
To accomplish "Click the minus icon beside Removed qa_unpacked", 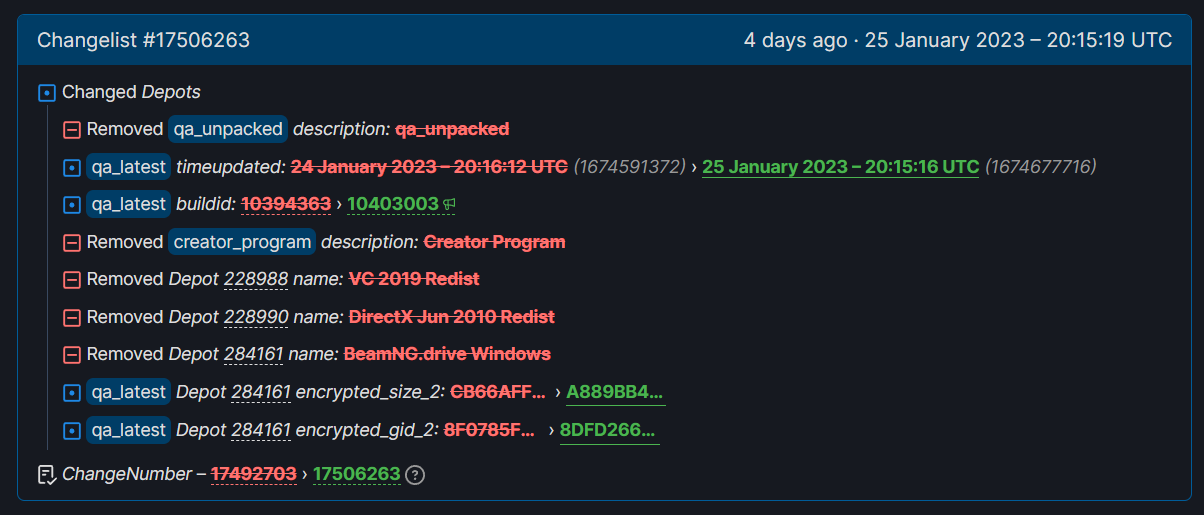I will click(71, 129).
